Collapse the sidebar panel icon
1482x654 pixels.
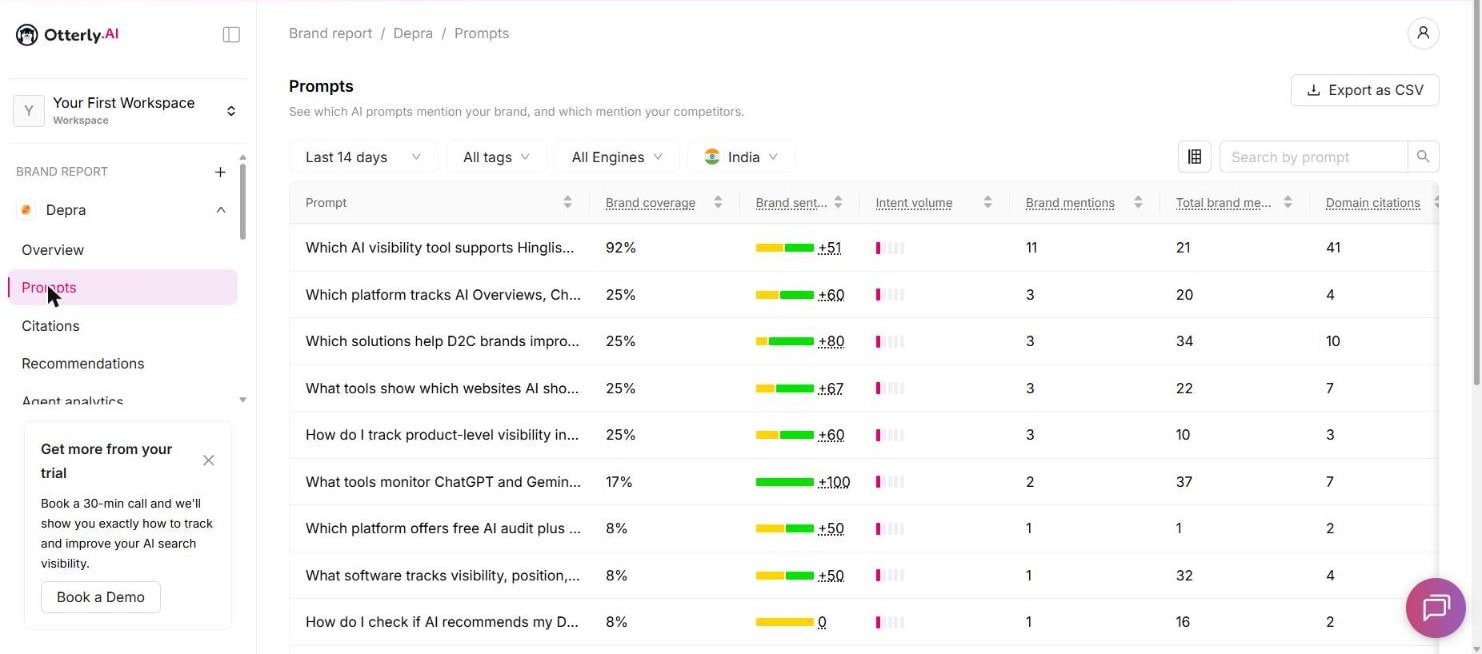(231, 35)
